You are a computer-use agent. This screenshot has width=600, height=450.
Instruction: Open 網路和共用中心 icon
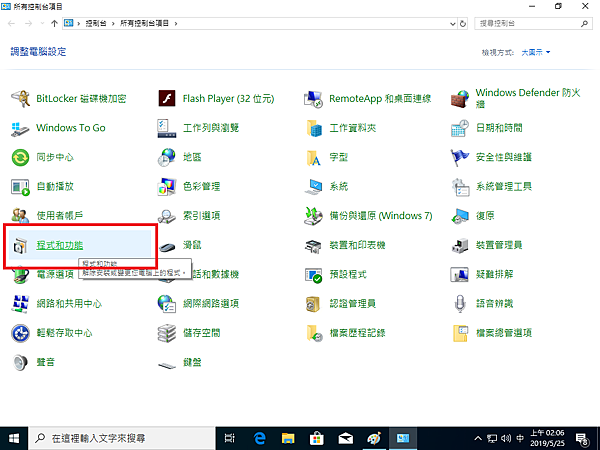[20, 304]
